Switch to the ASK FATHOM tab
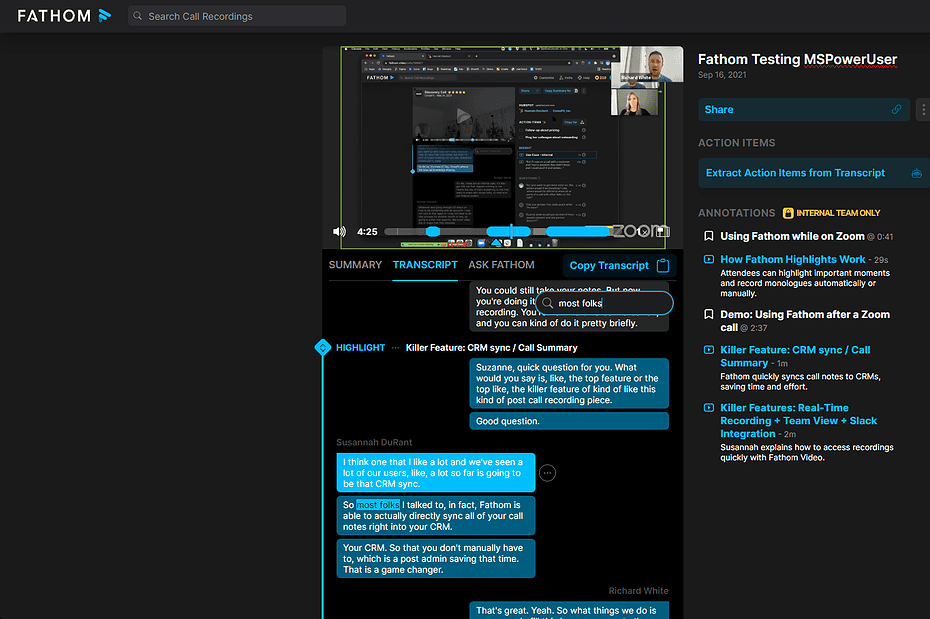 [x=501, y=265]
